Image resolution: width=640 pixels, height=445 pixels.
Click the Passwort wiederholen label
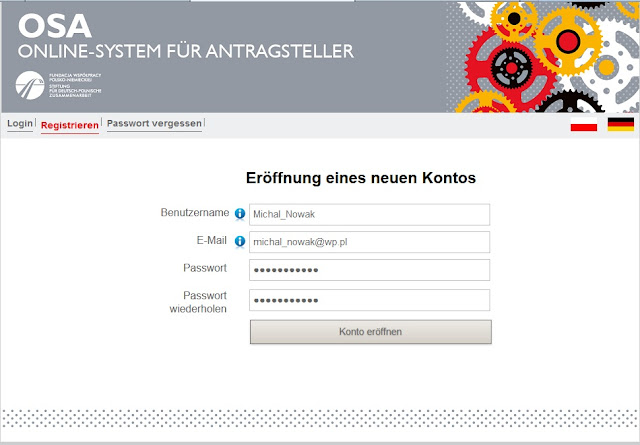198,302
